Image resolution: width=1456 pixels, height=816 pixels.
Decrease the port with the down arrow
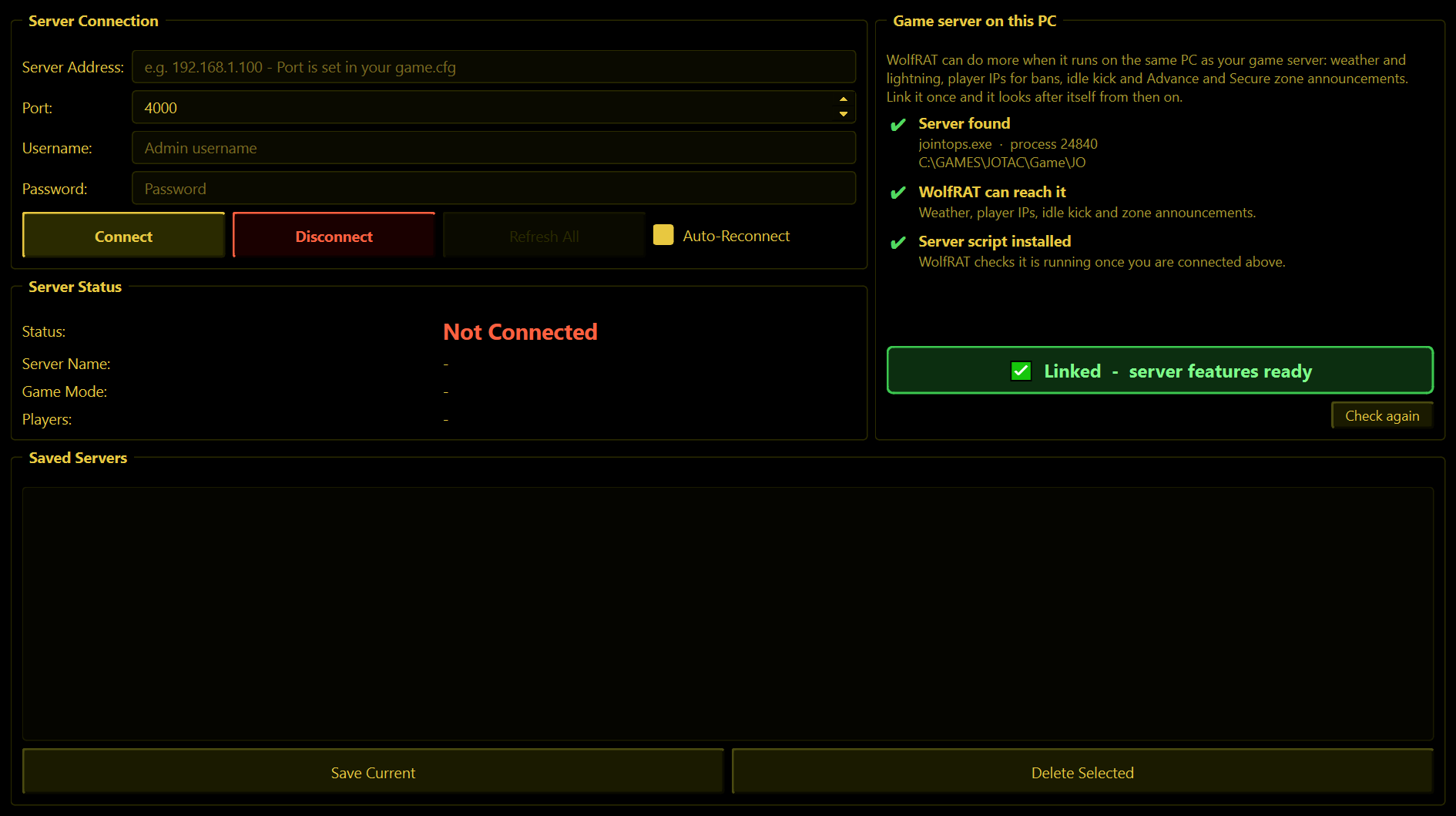844,115
